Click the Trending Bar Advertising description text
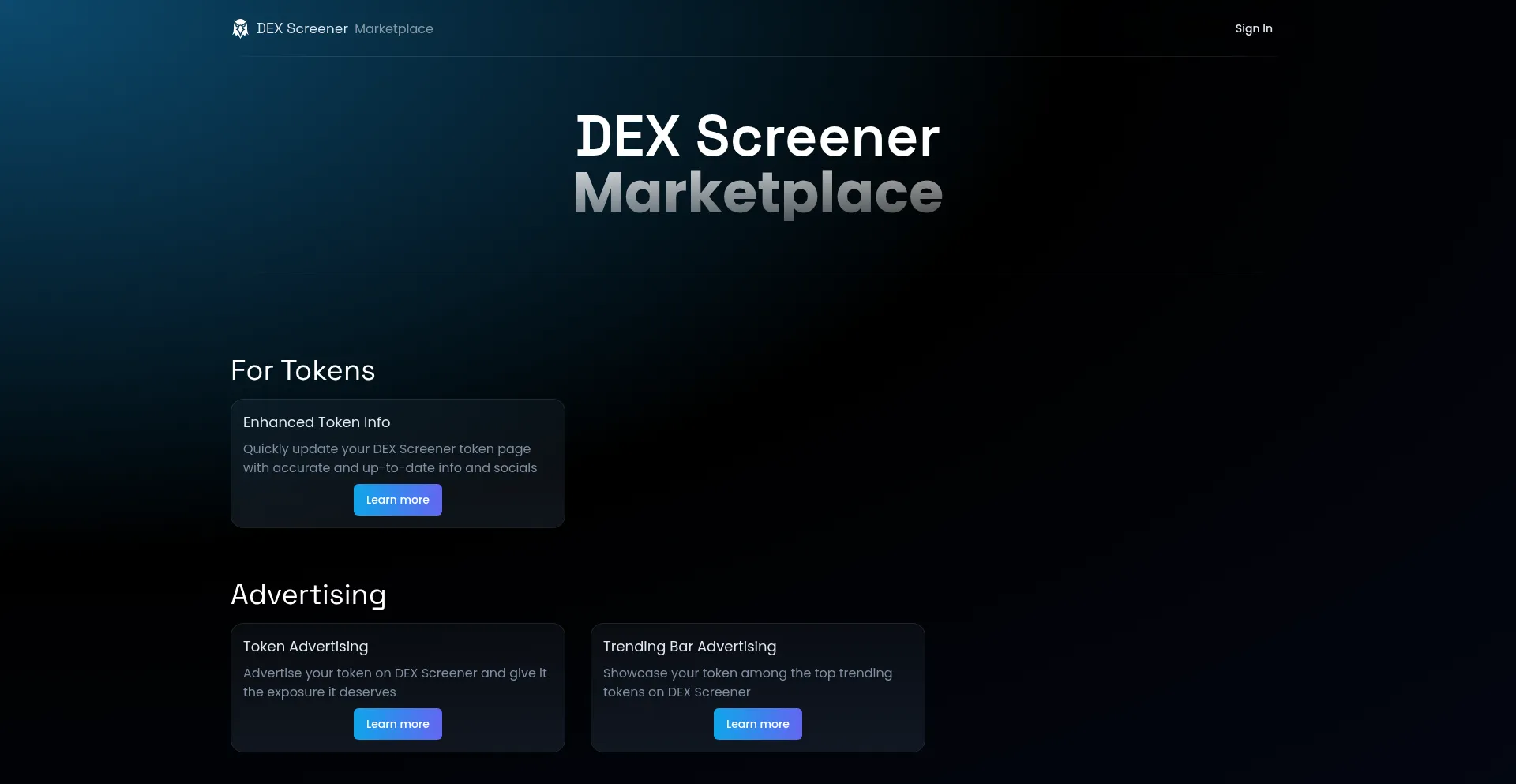Viewport: 1516px width, 784px height. coord(747,682)
